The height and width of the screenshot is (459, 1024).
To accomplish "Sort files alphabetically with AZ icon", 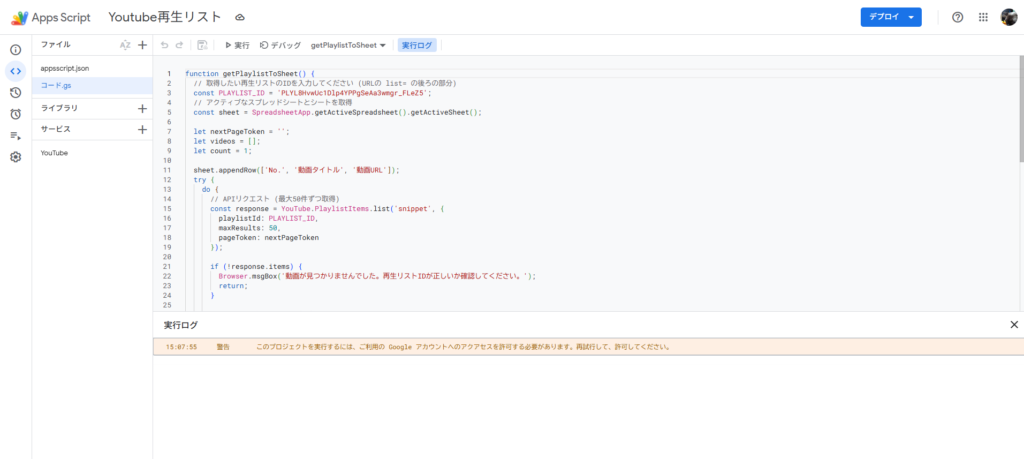I will tap(125, 45).
